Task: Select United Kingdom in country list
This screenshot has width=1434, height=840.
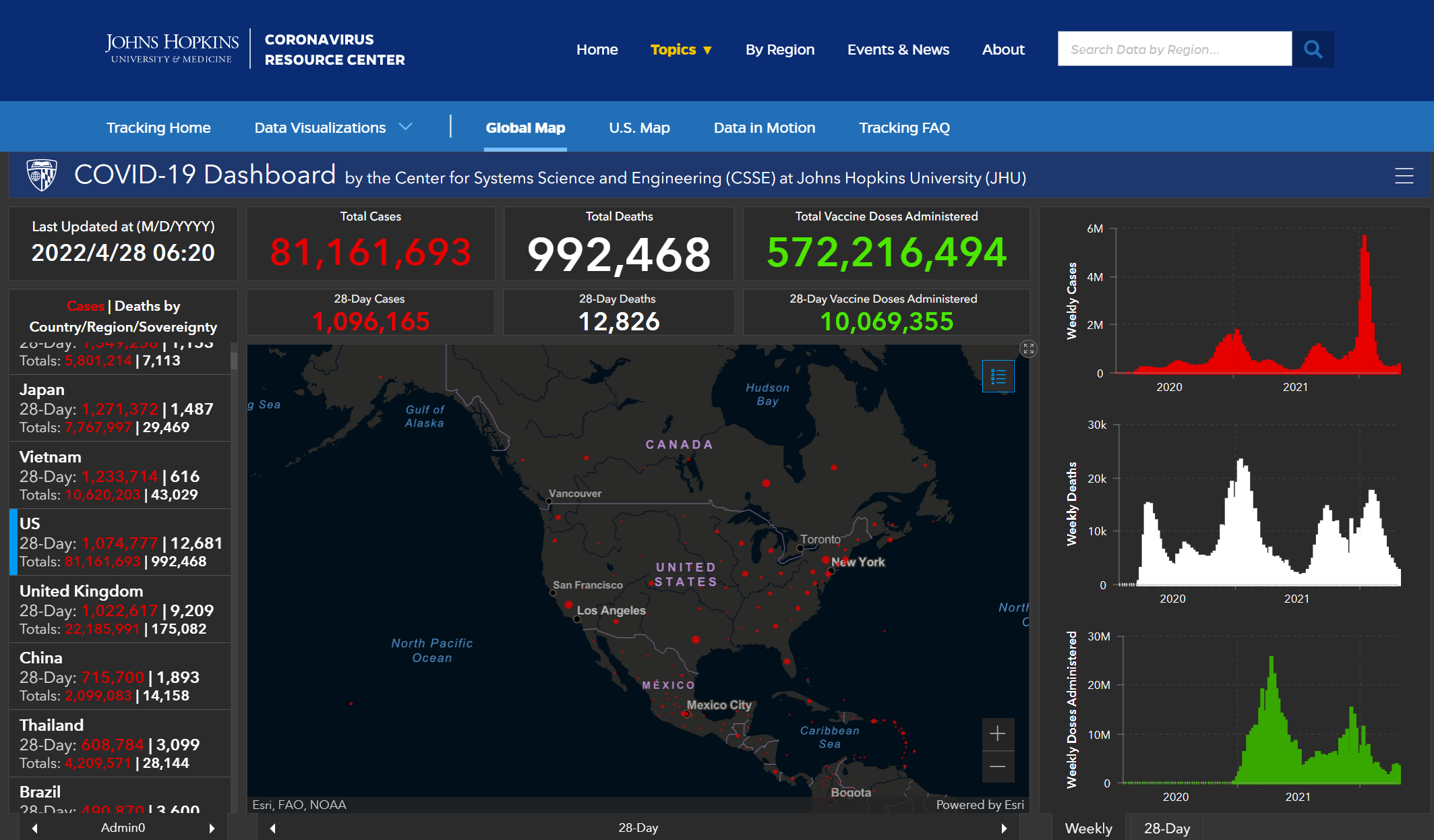Action: [x=120, y=609]
